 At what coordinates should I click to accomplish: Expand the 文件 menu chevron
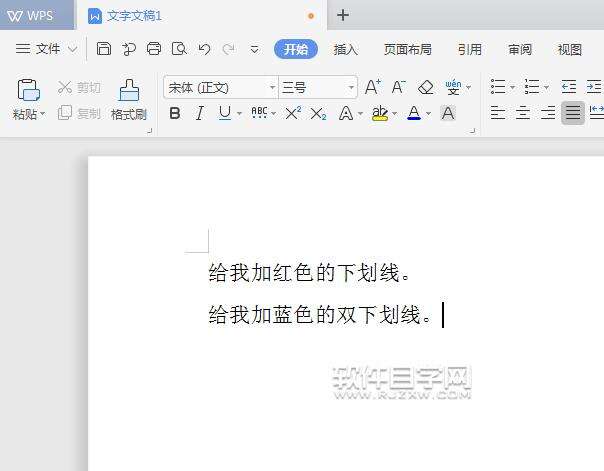(72, 49)
